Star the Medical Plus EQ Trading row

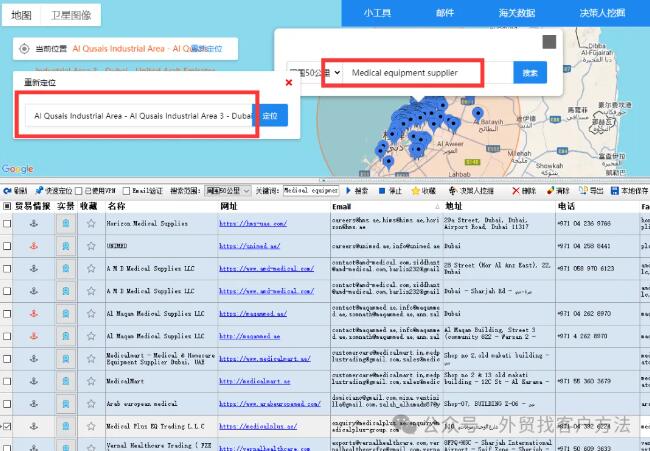pos(91,426)
